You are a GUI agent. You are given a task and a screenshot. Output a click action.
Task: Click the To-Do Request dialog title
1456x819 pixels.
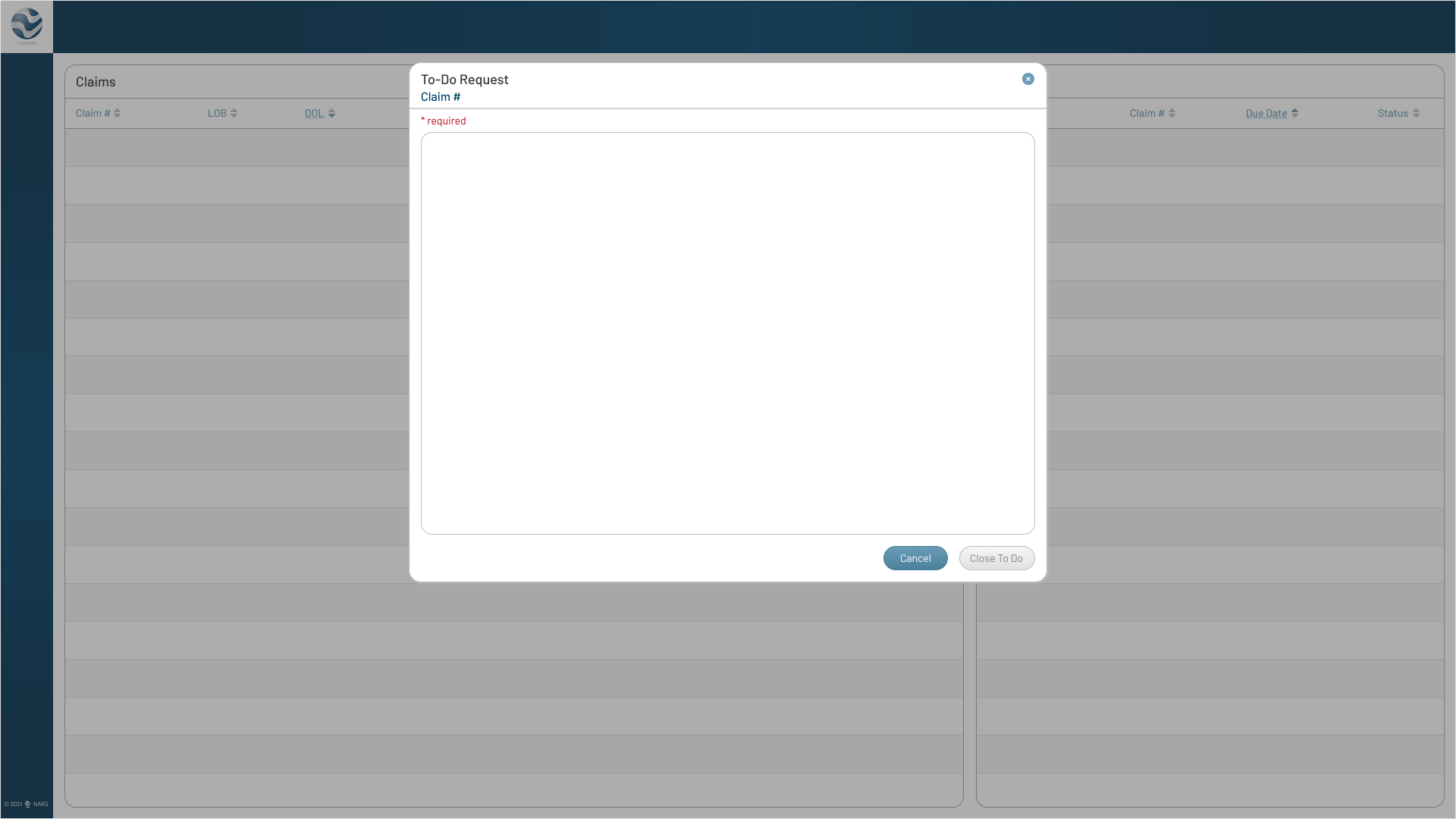tap(464, 80)
